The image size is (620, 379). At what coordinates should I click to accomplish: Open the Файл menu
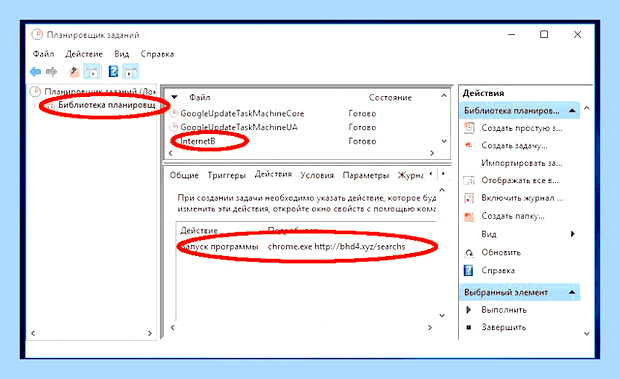tap(43, 54)
